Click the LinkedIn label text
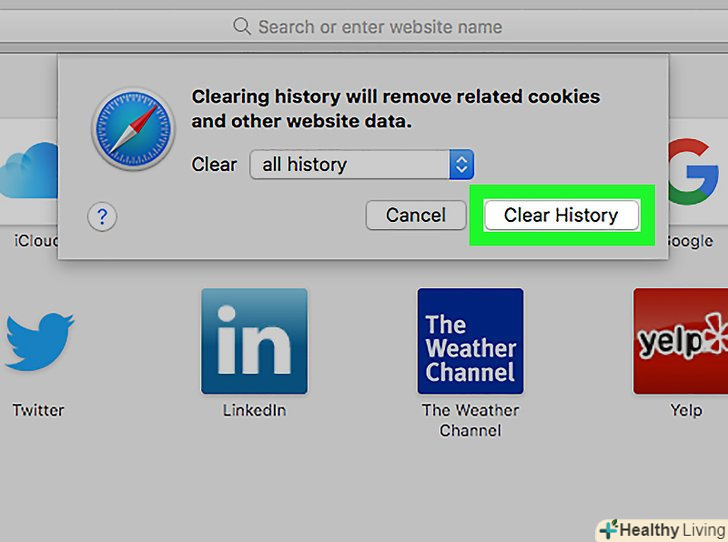The height and width of the screenshot is (542, 728). click(254, 410)
